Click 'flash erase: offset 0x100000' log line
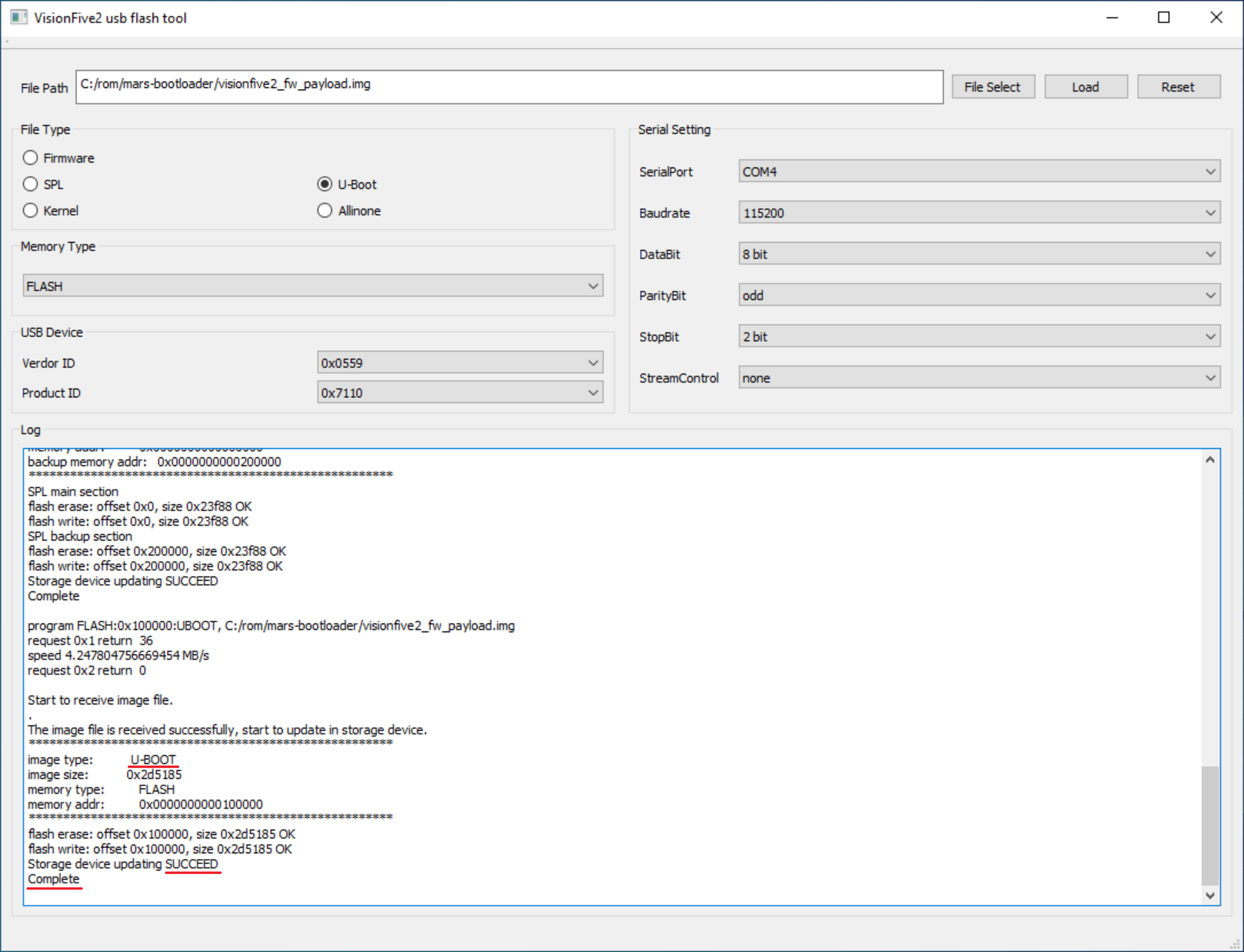The height and width of the screenshot is (952, 1244). coord(161,834)
